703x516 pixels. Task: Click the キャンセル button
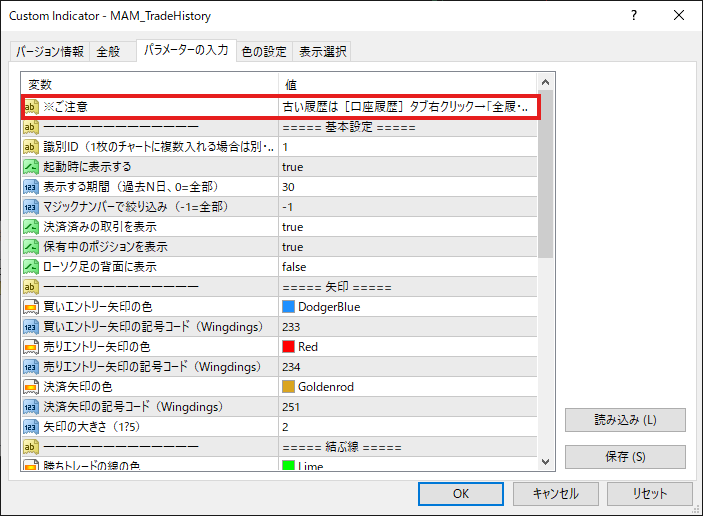point(555,494)
